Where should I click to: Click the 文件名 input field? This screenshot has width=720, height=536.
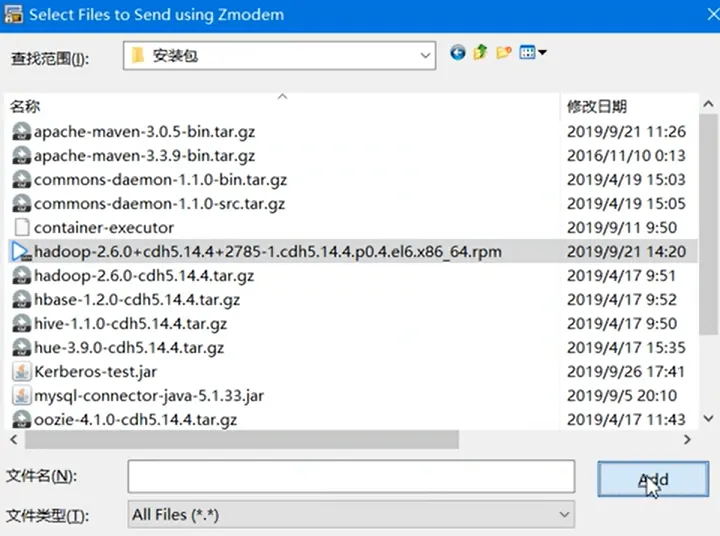click(x=351, y=476)
